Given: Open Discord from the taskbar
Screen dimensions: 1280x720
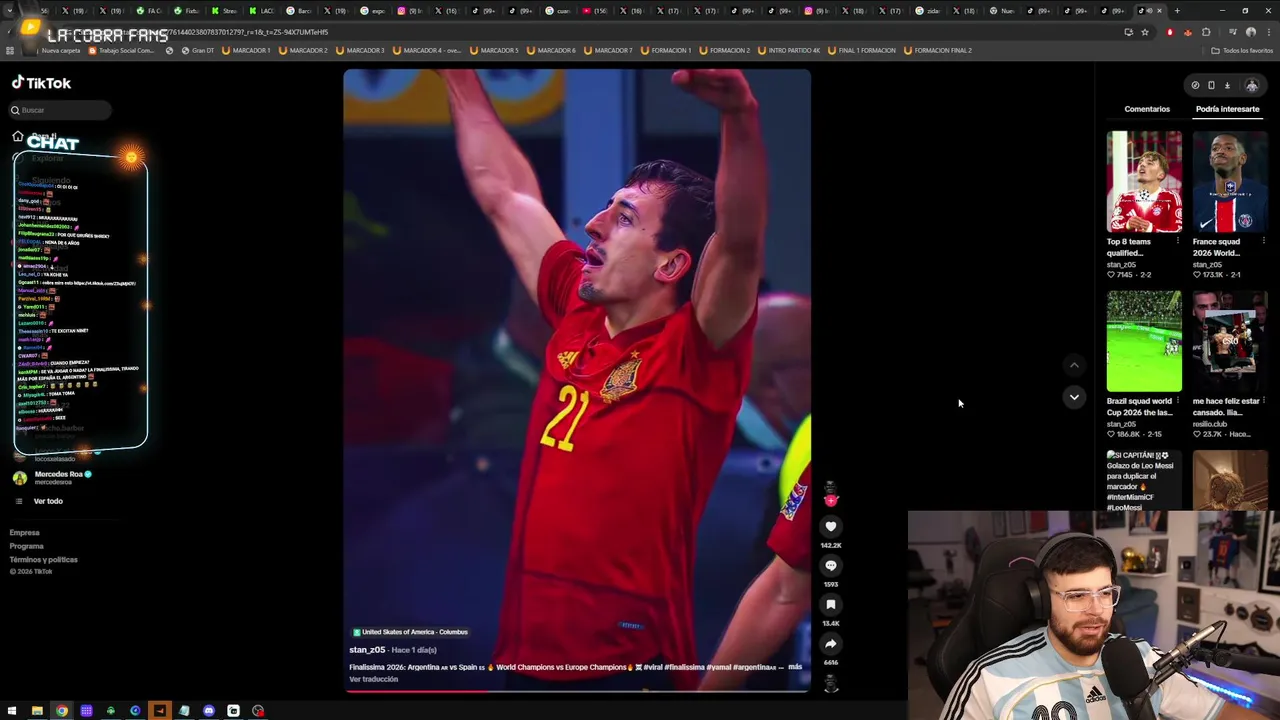Looking at the screenshot, I should (209, 711).
